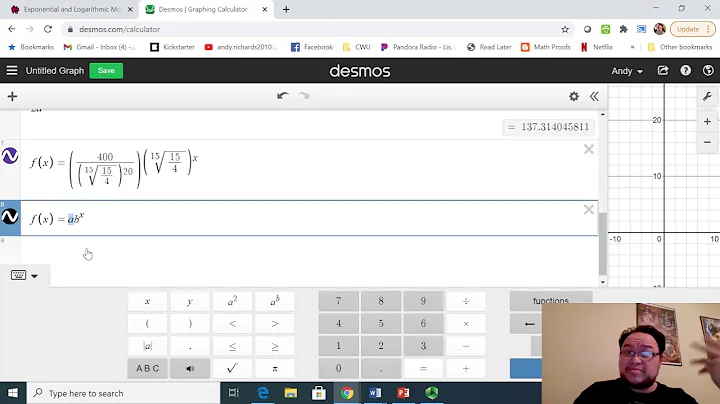Screen dimensions: 720x404
Task: Open expression list settings gear
Action: (x=574, y=96)
